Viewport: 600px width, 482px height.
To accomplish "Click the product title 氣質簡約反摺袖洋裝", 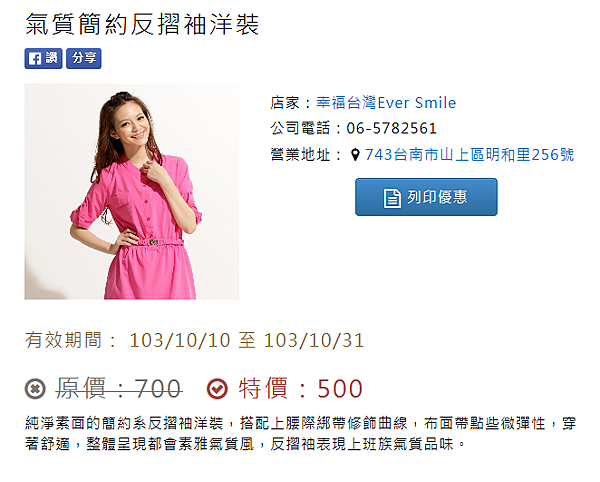I will pyautogui.click(x=142, y=24).
